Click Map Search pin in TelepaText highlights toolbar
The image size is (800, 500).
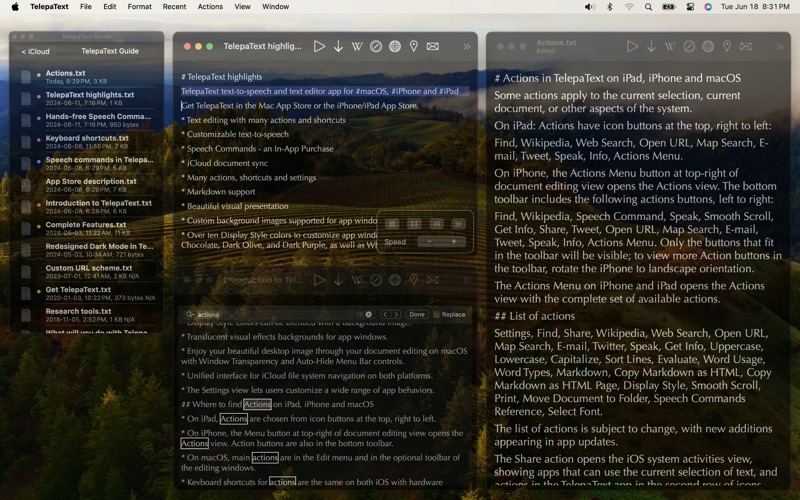(x=414, y=46)
